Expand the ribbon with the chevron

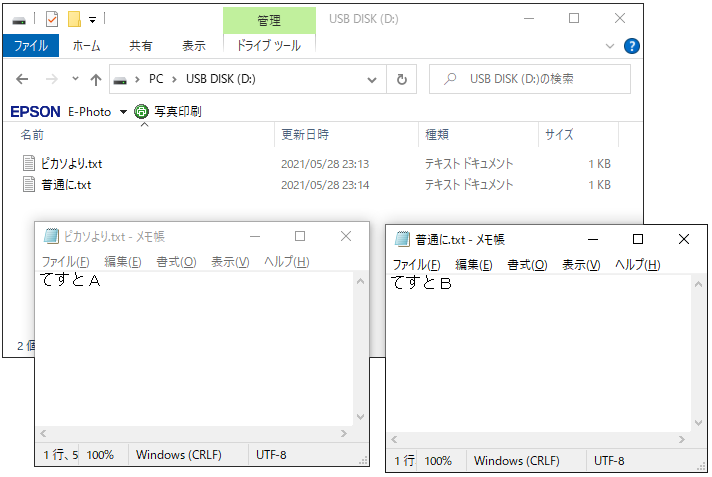[610, 46]
